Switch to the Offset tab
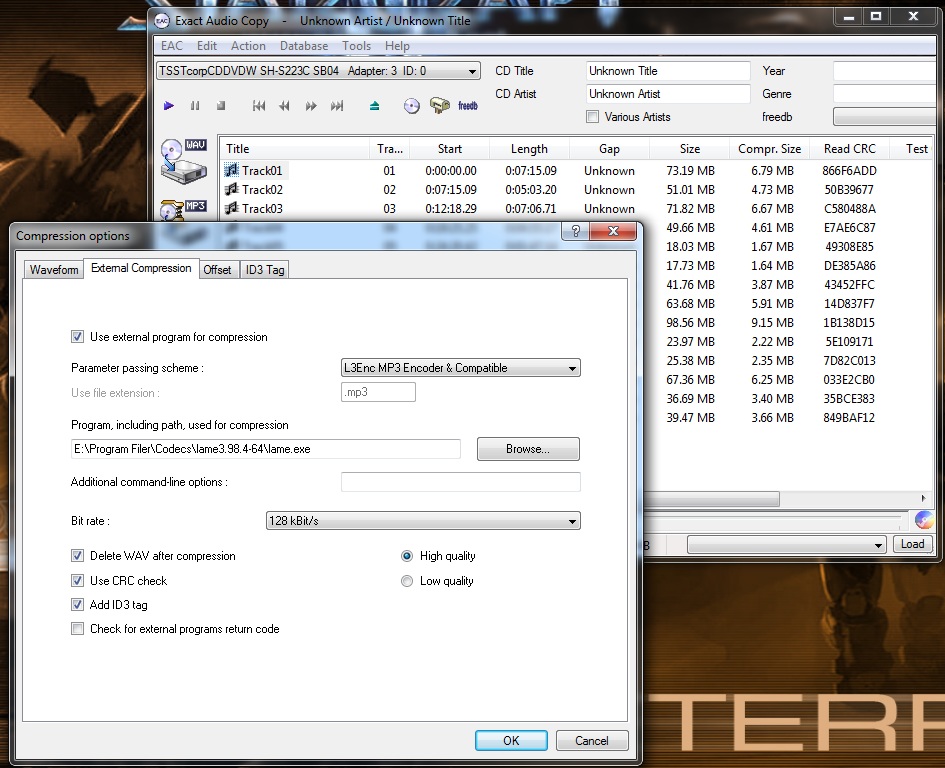This screenshot has height=768, width=945. (x=217, y=269)
